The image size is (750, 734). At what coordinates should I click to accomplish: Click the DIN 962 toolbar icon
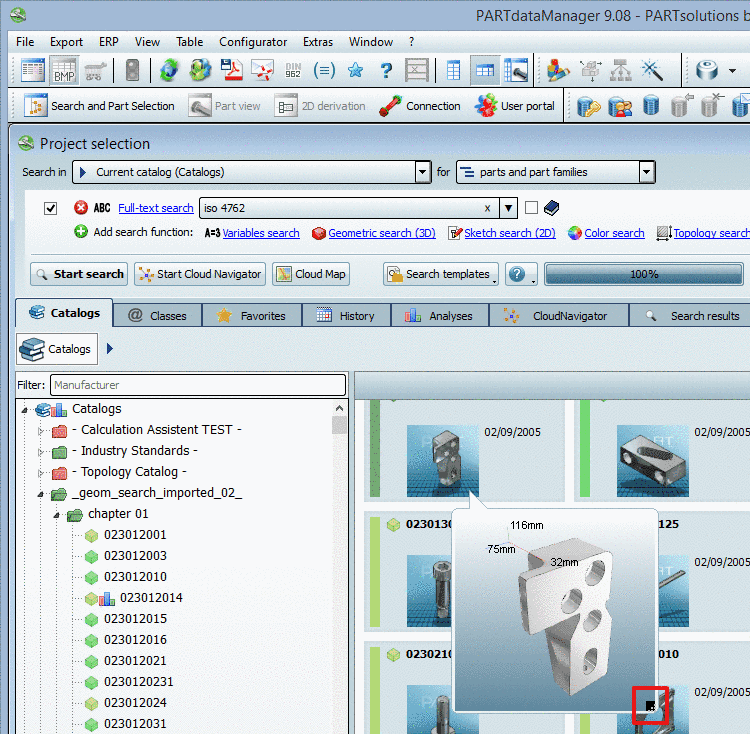293,71
